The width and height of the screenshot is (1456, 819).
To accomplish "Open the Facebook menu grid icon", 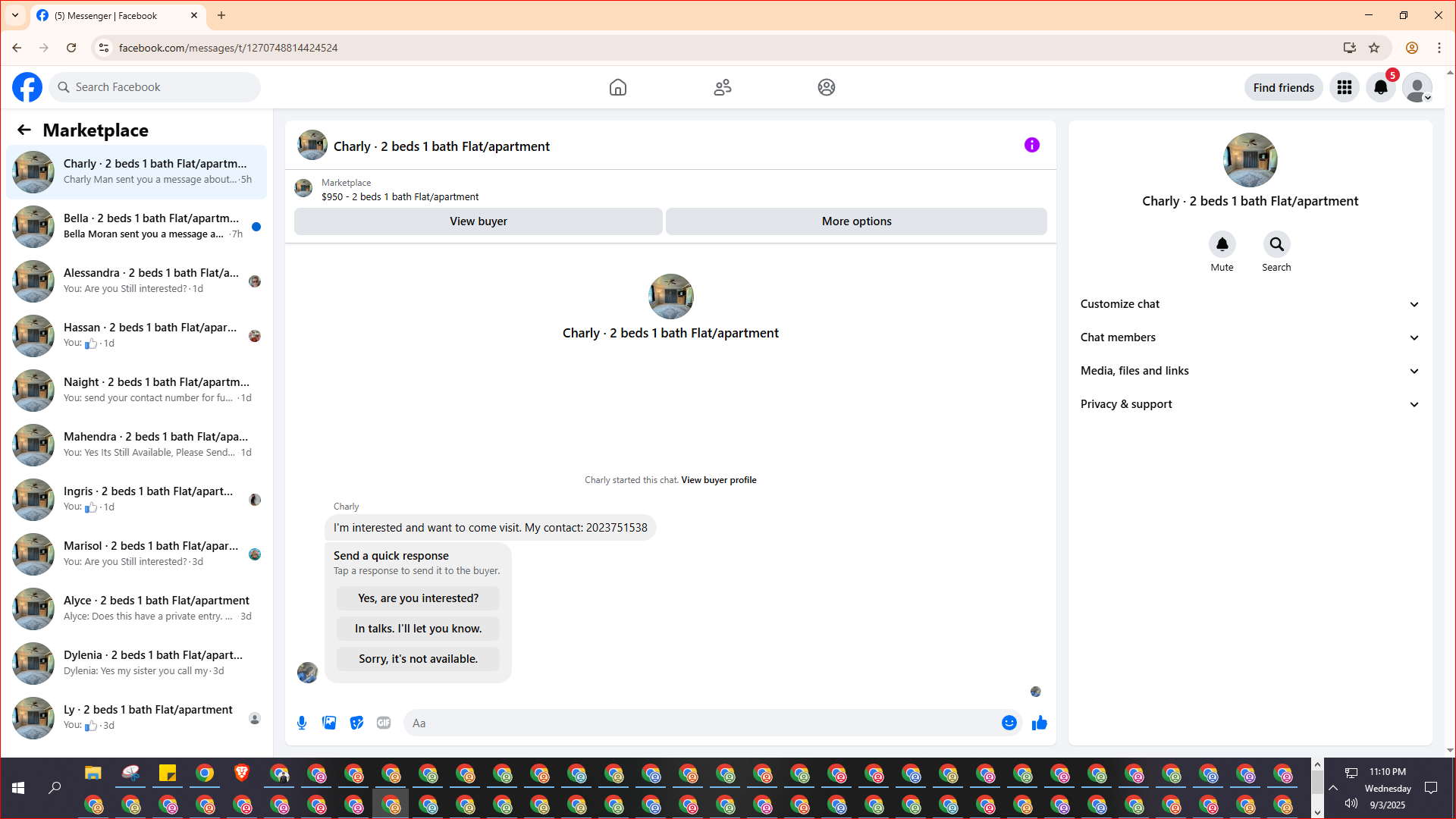I will 1345,87.
